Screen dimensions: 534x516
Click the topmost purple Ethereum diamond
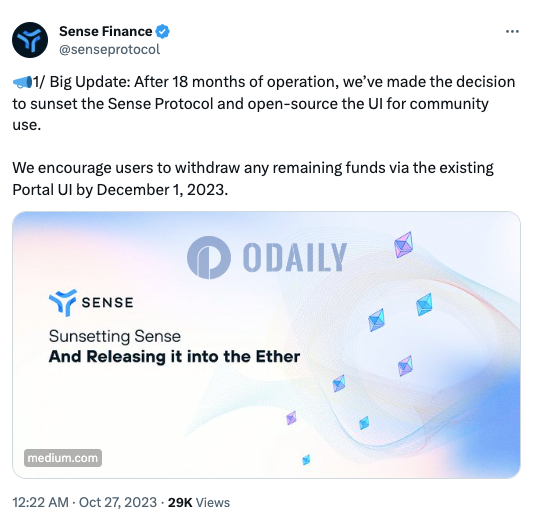[404, 245]
